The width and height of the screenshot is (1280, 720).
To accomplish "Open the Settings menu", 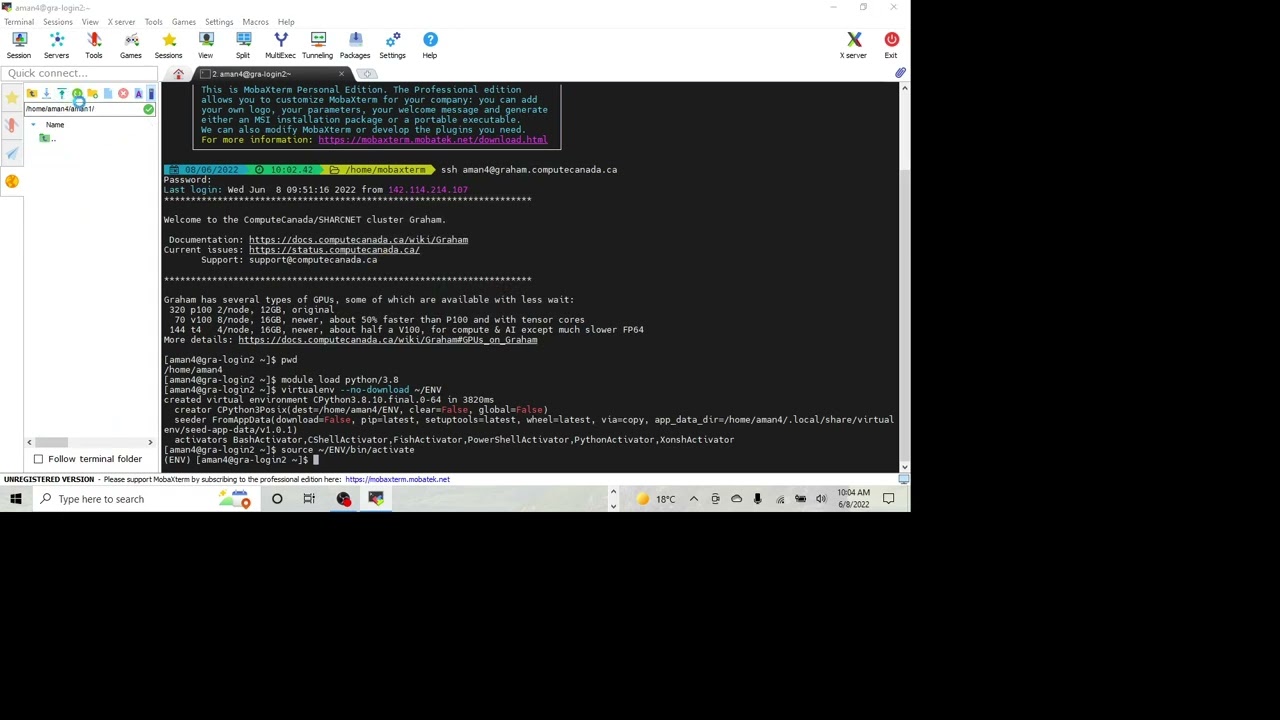I will [218, 22].
